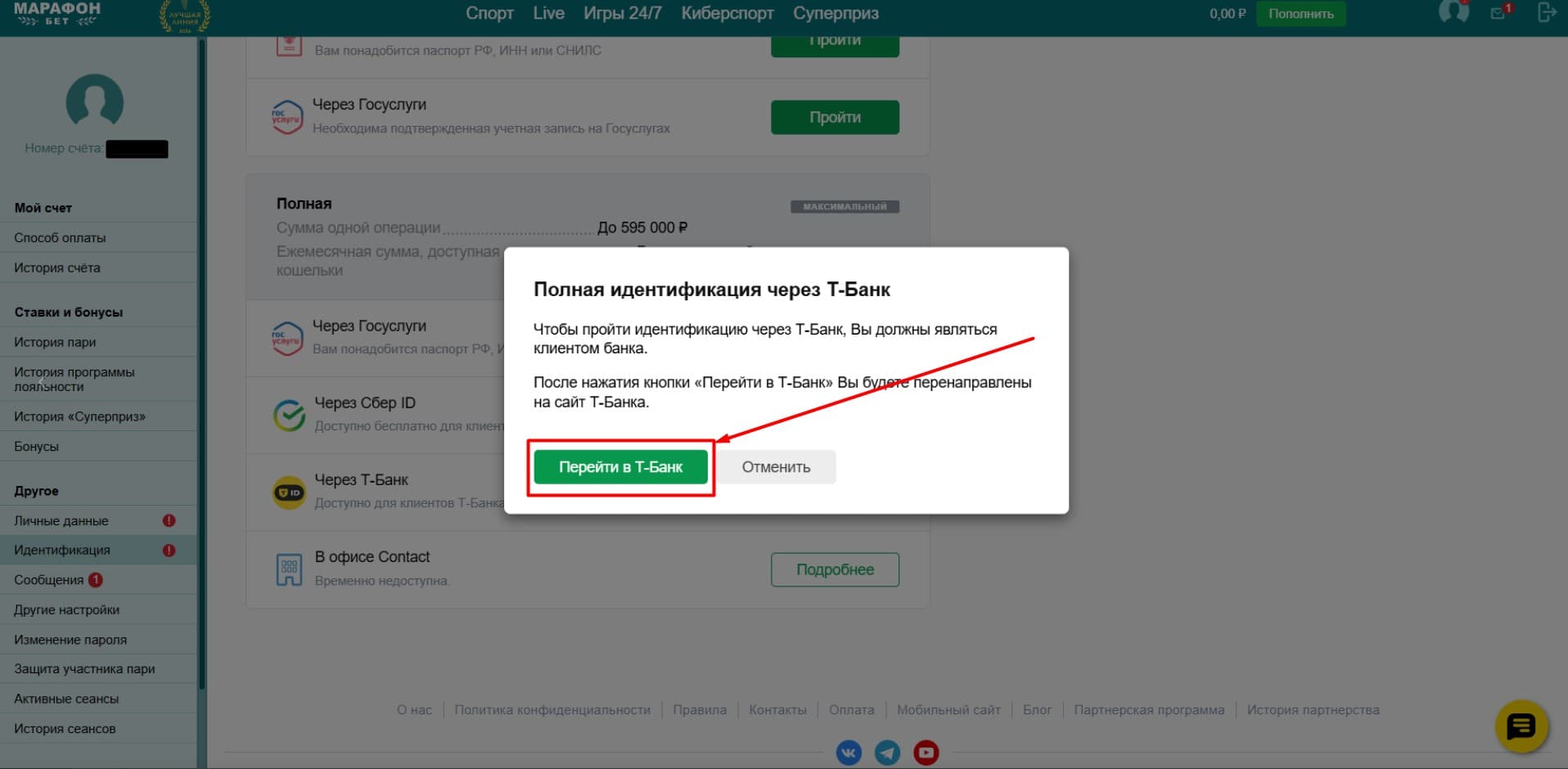Open the Live menu item
1568x769 pixels.
tap(548, 13)
